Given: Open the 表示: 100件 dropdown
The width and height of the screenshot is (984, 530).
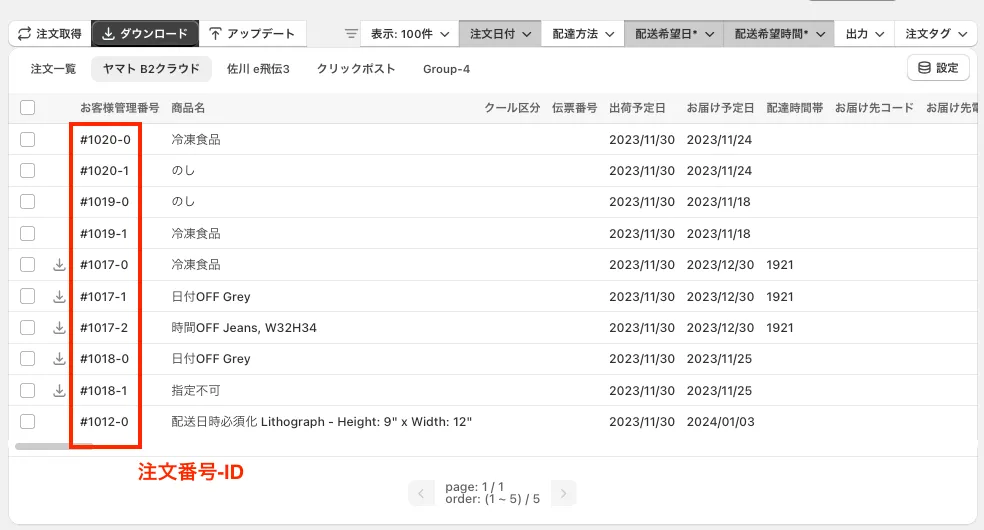Looking at the screenshot, I should pyautogui.click(x=409, y=34).
